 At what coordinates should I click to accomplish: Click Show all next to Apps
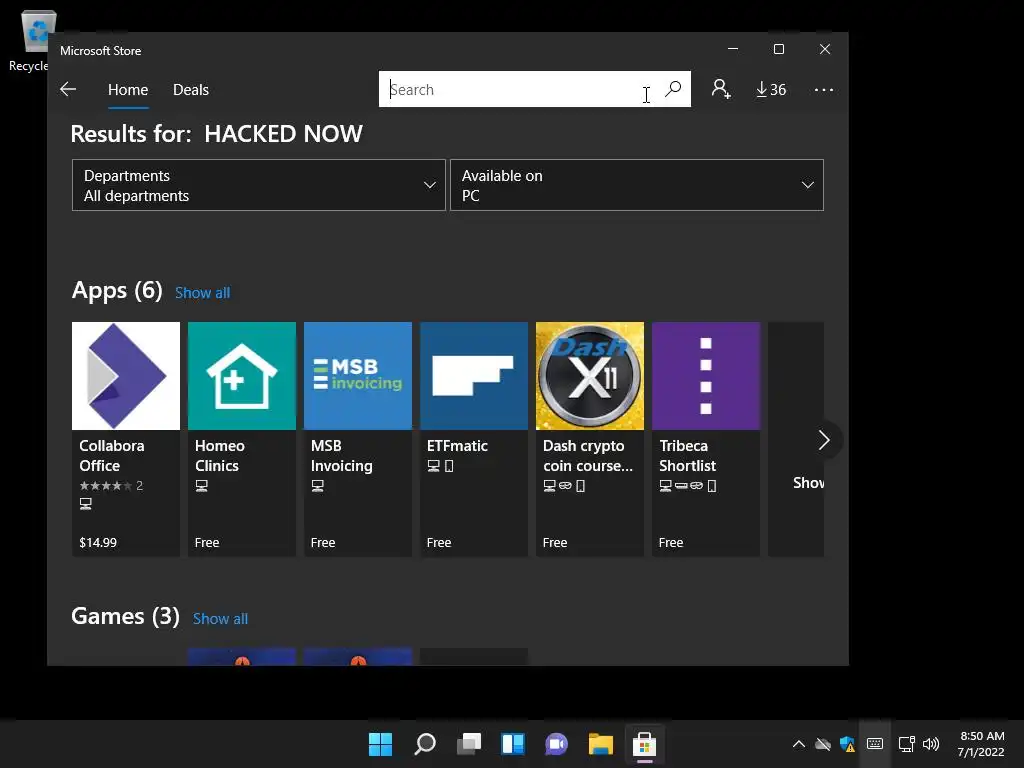(202, 293)
